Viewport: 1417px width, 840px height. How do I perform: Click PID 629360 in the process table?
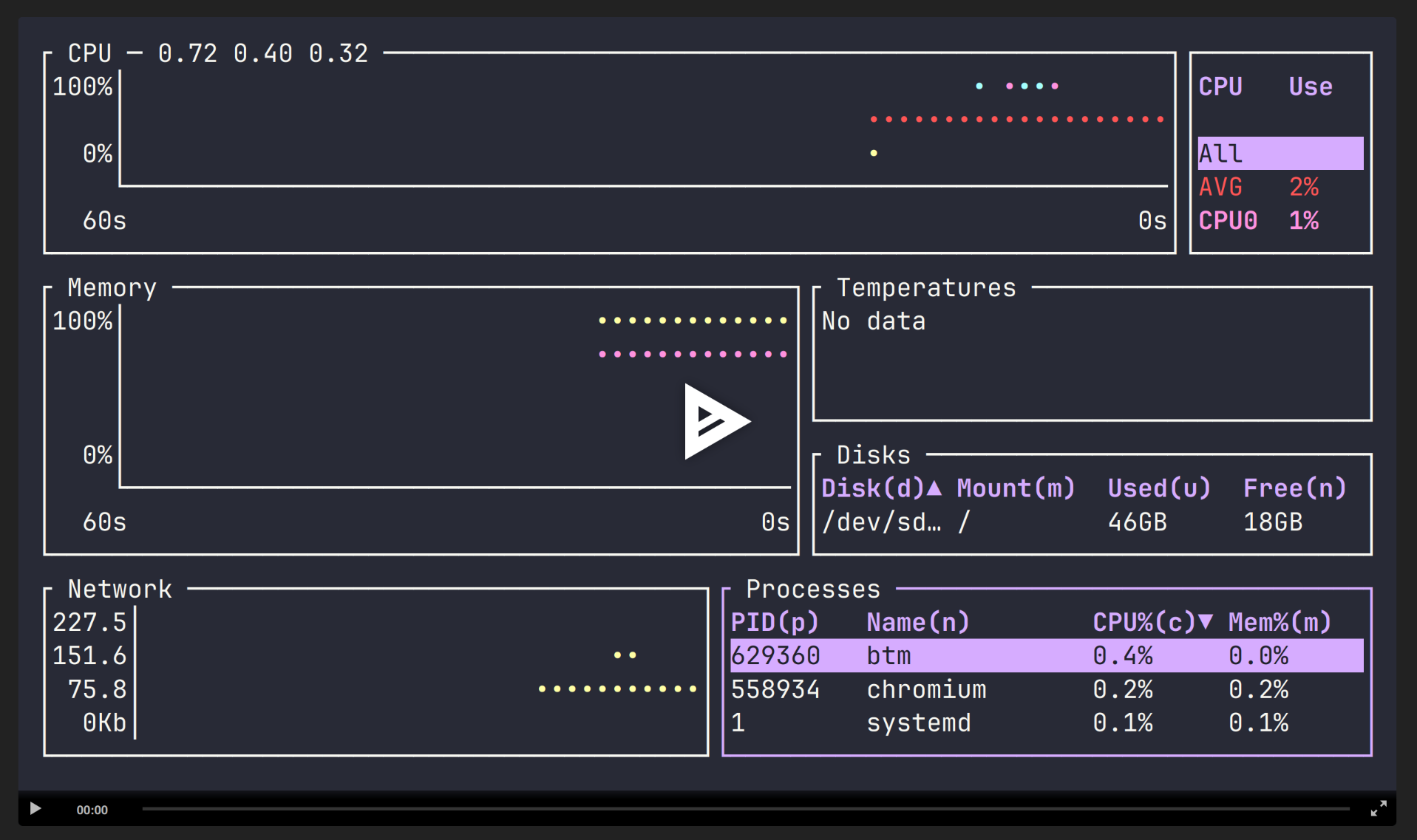pos(775,655)
